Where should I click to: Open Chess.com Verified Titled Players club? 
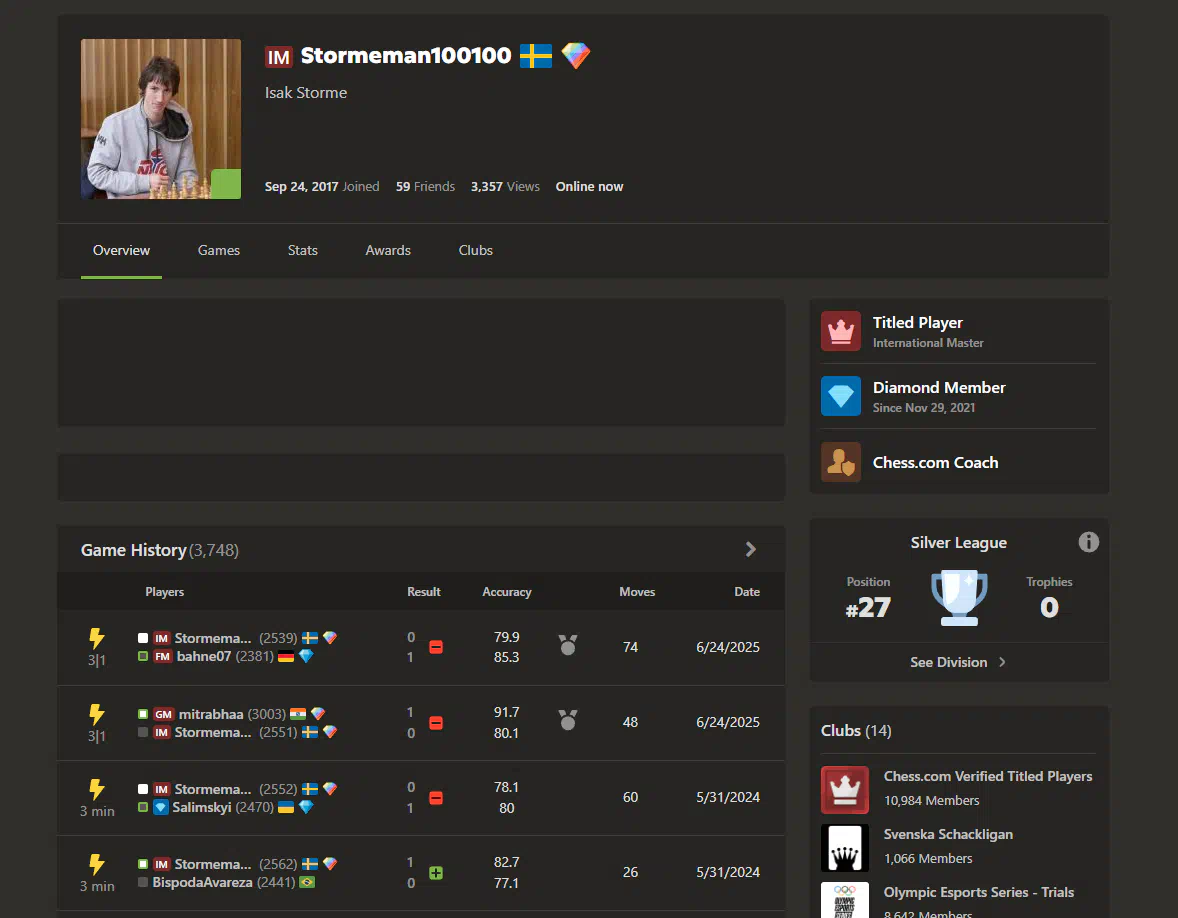(987, 777)
